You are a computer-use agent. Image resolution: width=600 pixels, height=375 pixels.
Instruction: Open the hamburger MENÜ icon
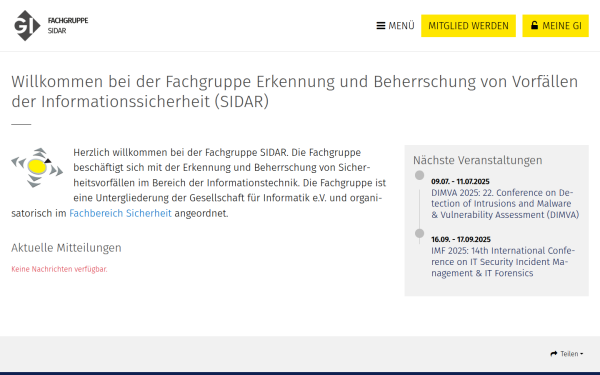click(381, 26)
